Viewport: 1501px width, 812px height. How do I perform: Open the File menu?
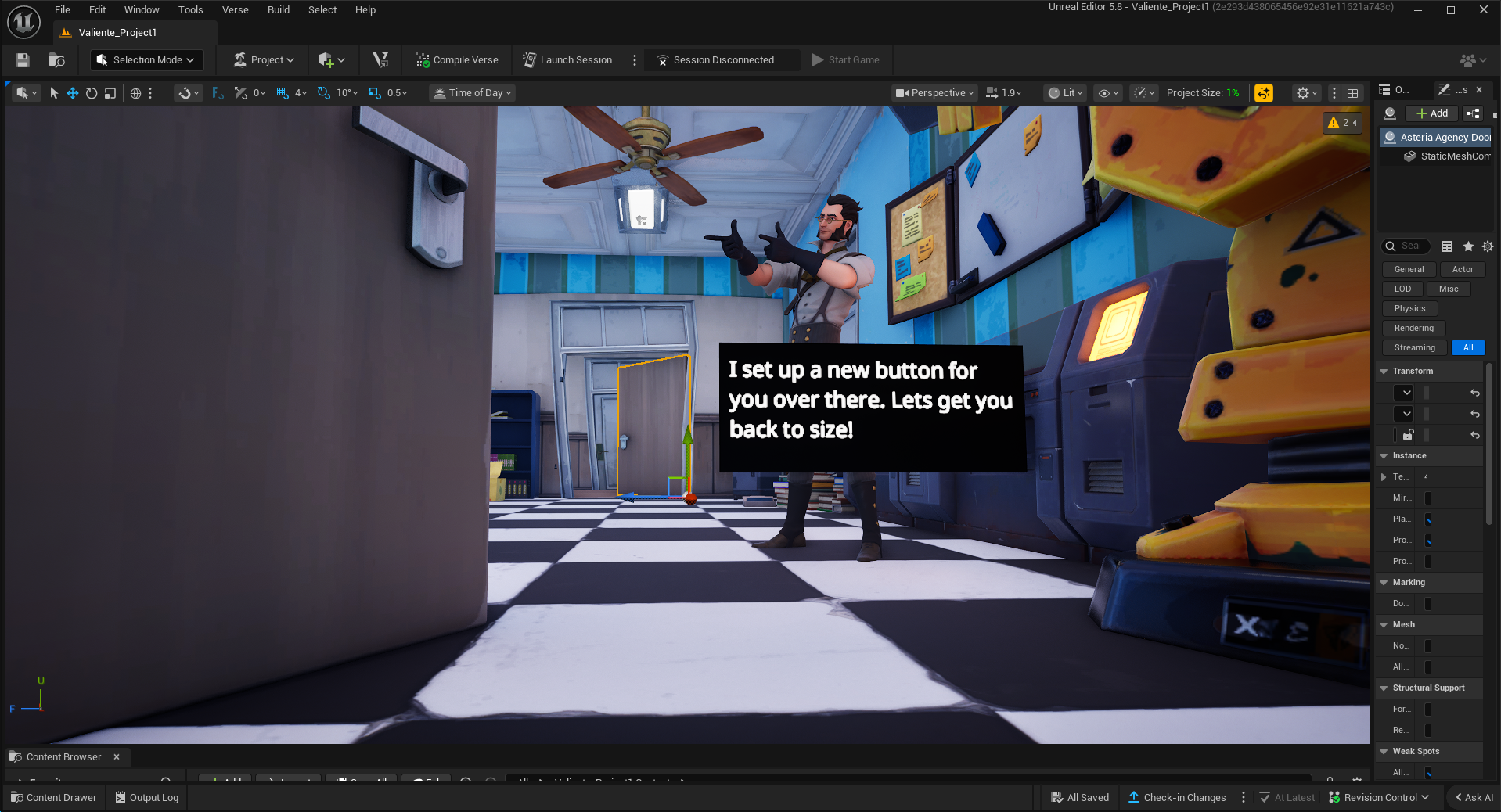[x=63, y=10]
